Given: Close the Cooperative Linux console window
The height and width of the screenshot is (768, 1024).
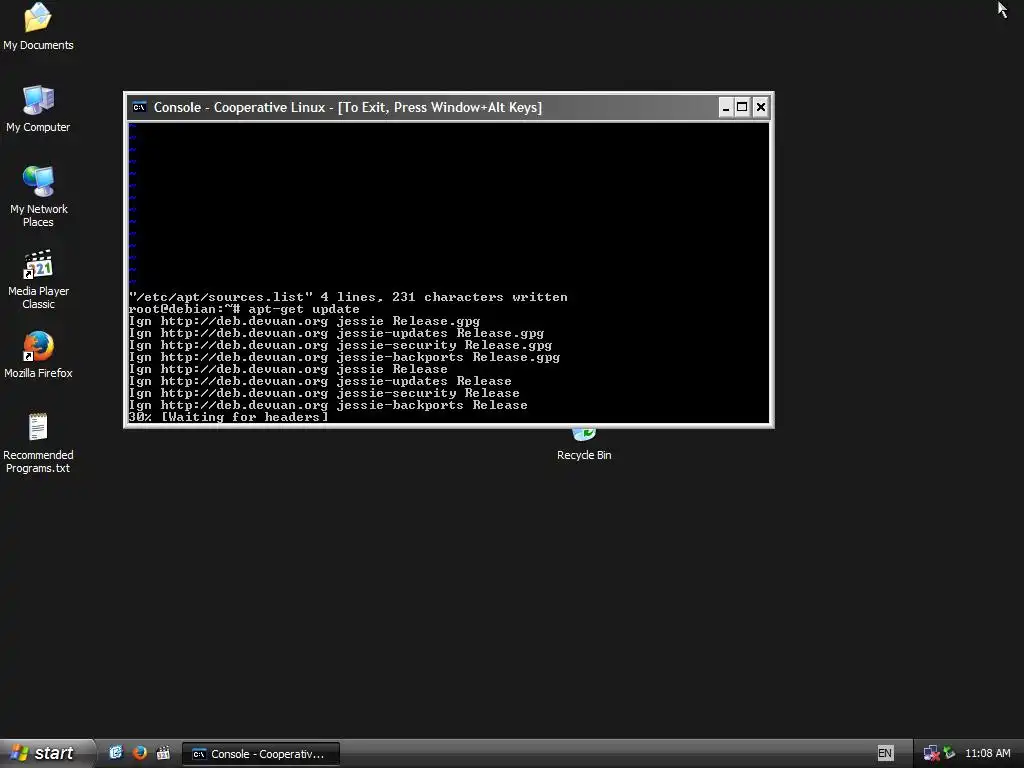Looking at the screenshot, I should [761, 107].
